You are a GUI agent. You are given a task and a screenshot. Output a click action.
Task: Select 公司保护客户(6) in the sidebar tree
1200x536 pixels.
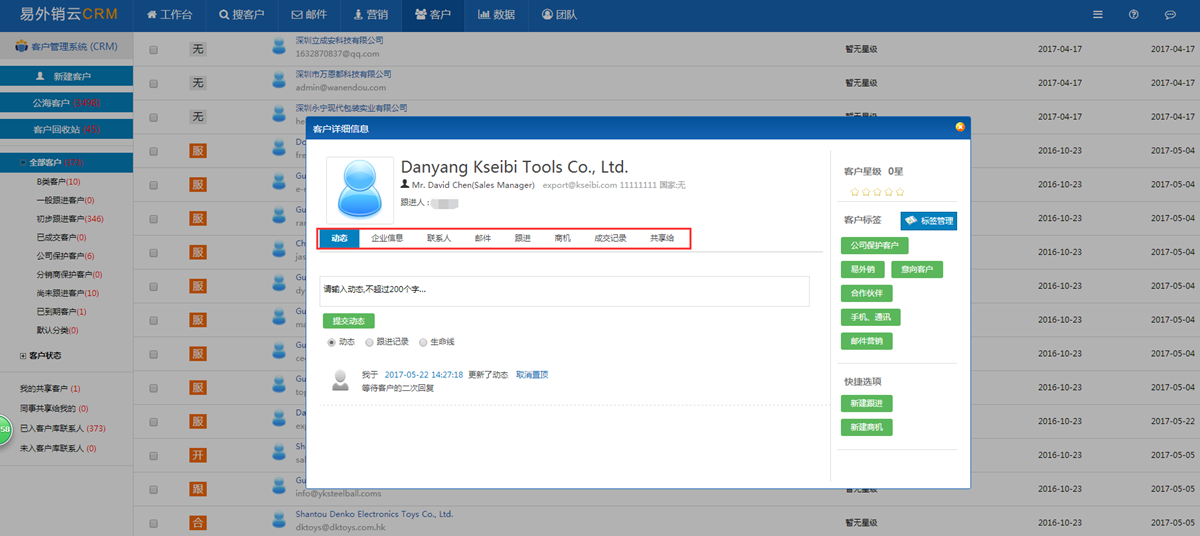pos(65,256)
